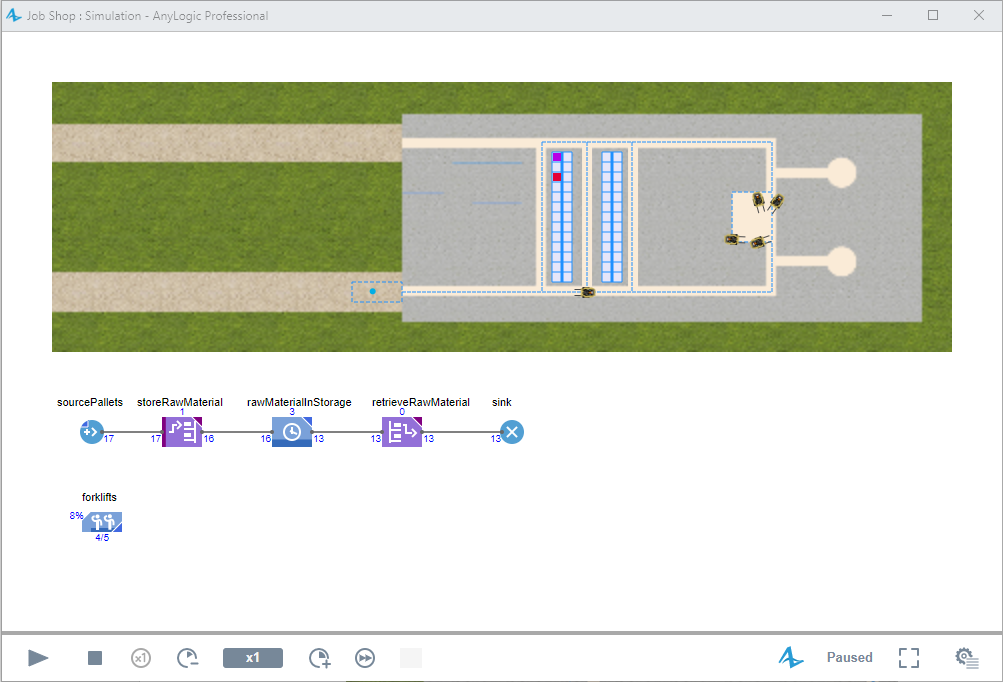Click the 8% forklift utilization value
The image size is (1003, 682).
pyautogui.click(x=76, y=516)
